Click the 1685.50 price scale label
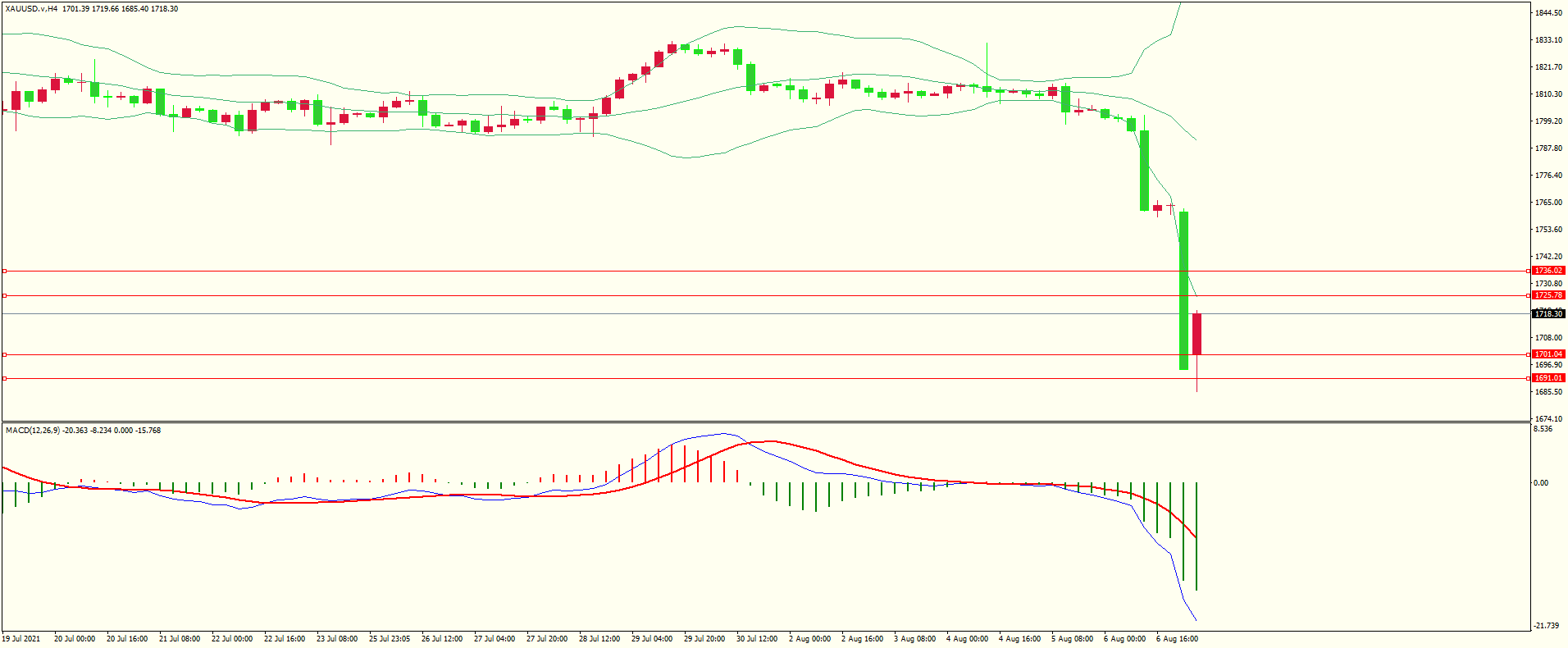 click(x=1548, y=392)
